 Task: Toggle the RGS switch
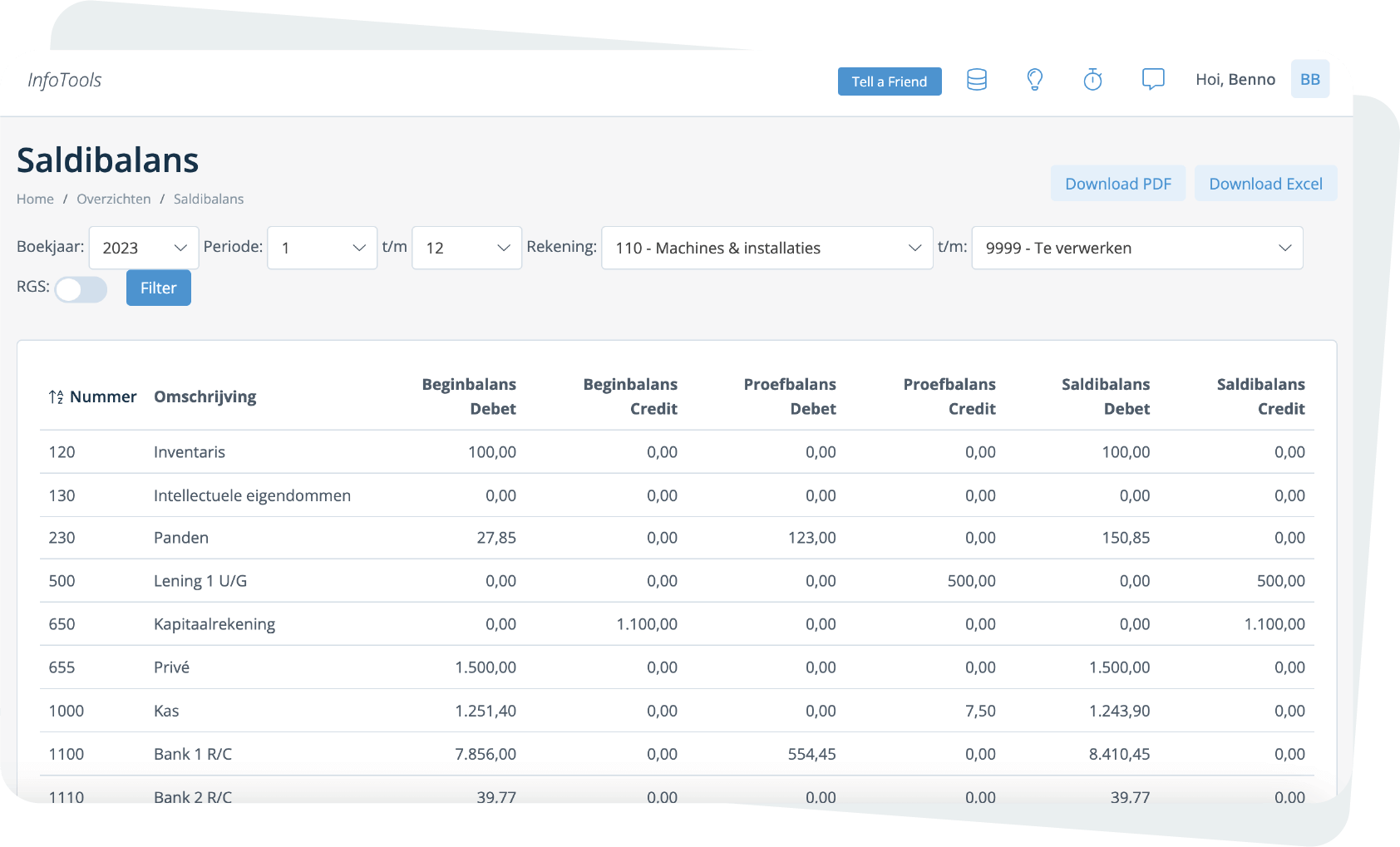tap(81, 289)
